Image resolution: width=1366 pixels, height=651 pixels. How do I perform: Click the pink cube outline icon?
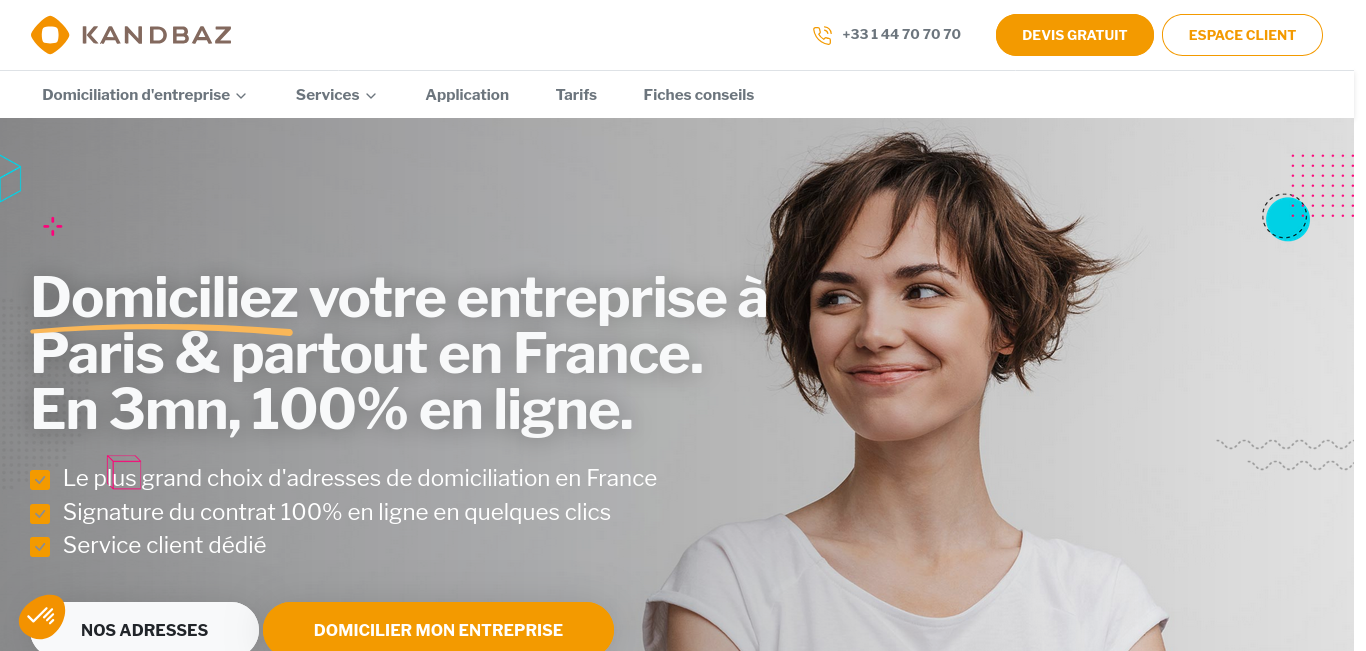pos(124,471)
